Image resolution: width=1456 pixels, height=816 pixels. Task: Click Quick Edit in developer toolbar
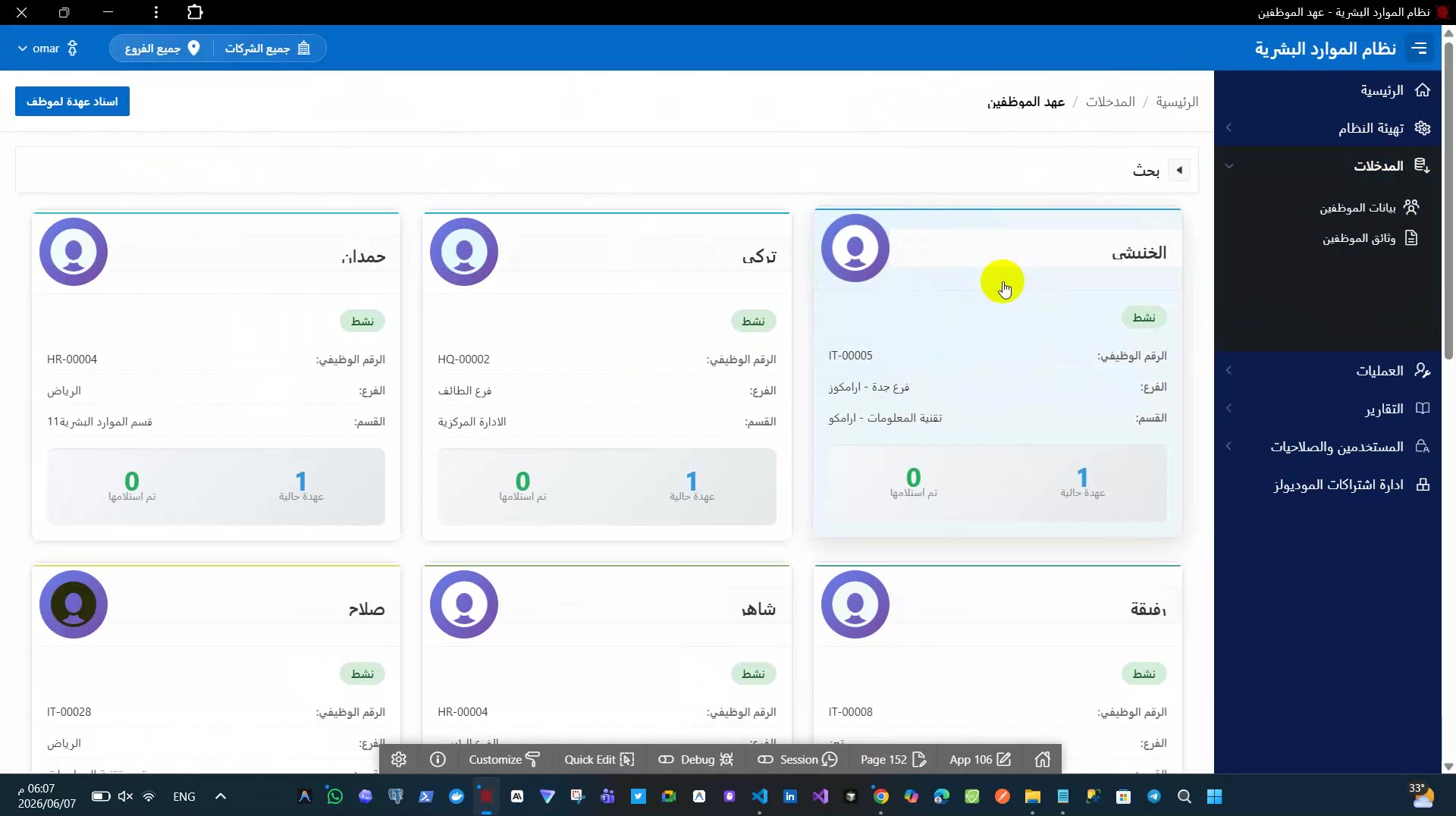click(x=599, y=759)
